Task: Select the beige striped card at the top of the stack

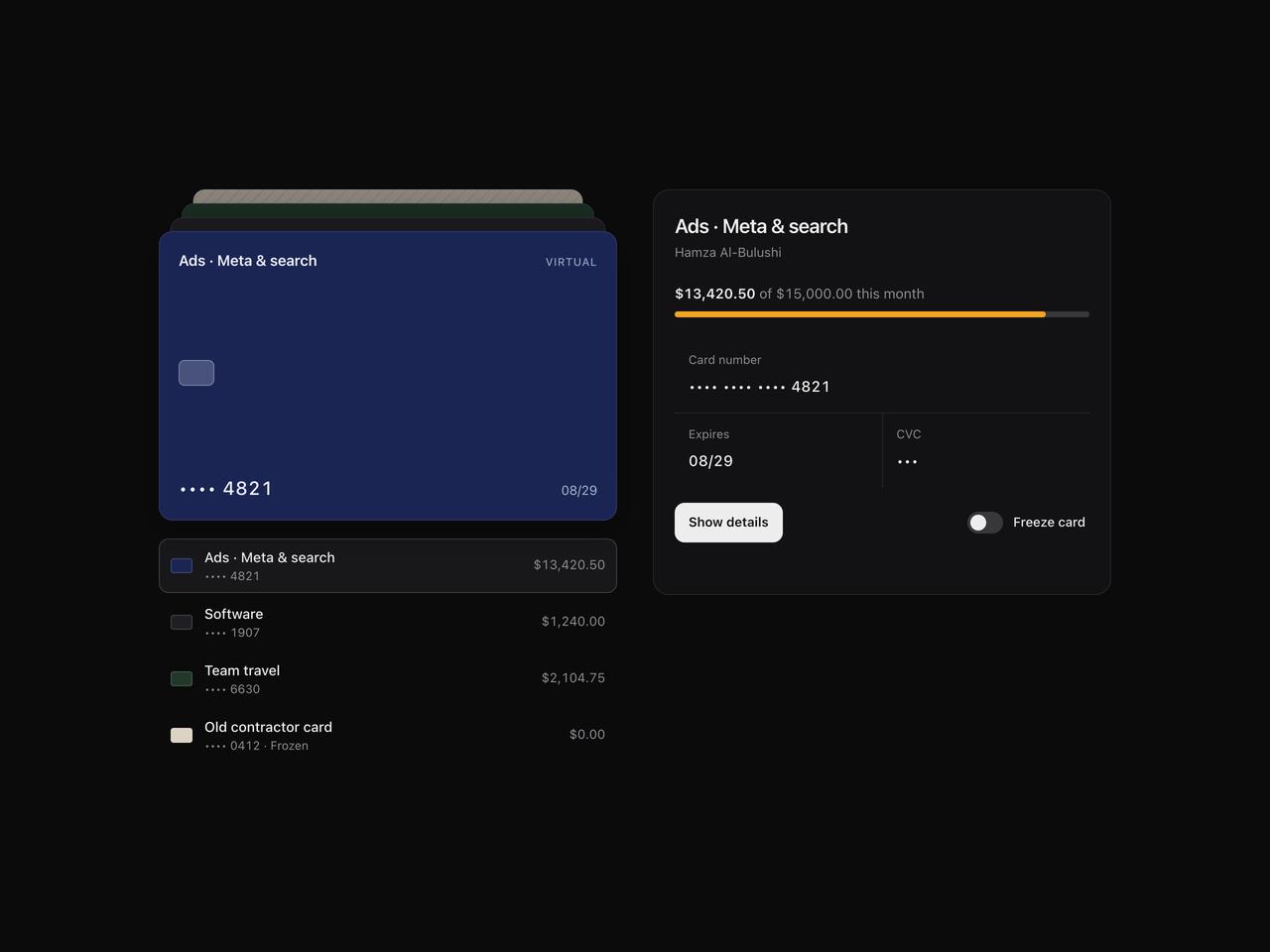Action: tap(388, 196)
